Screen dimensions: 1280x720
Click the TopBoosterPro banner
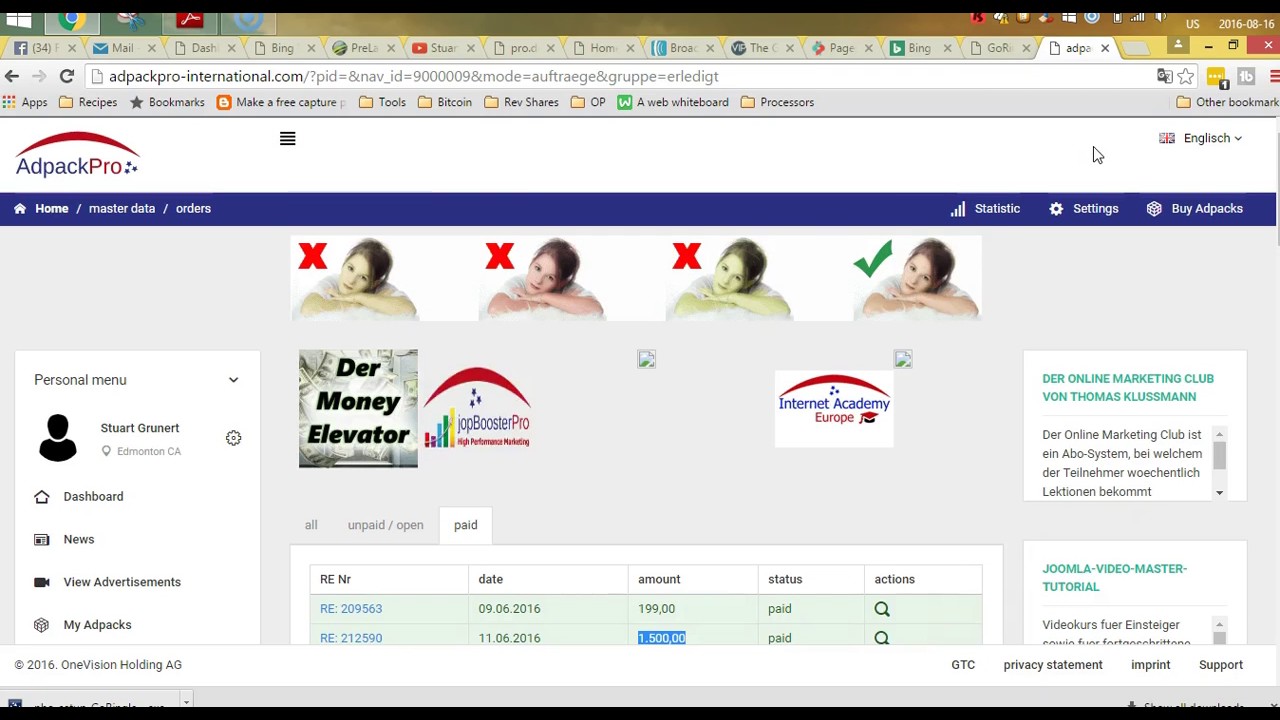[x=477, y=408]
